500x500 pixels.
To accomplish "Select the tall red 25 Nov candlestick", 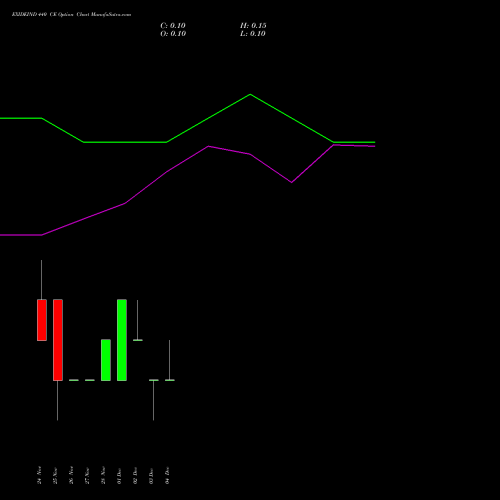I will click(x=58, y=340).
